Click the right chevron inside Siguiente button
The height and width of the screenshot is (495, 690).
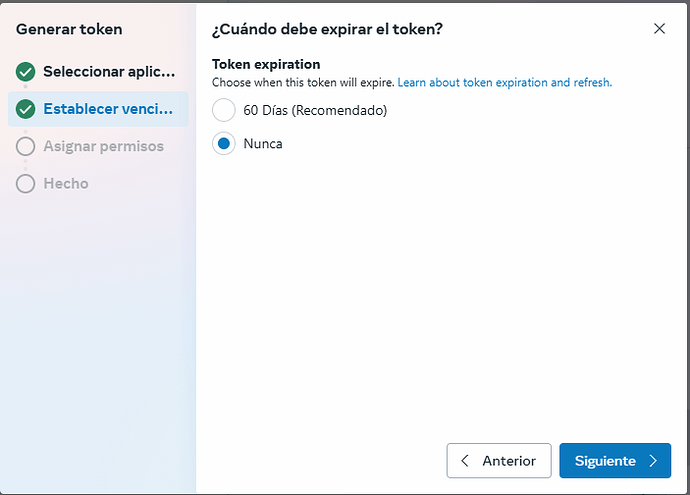[653, 461]
